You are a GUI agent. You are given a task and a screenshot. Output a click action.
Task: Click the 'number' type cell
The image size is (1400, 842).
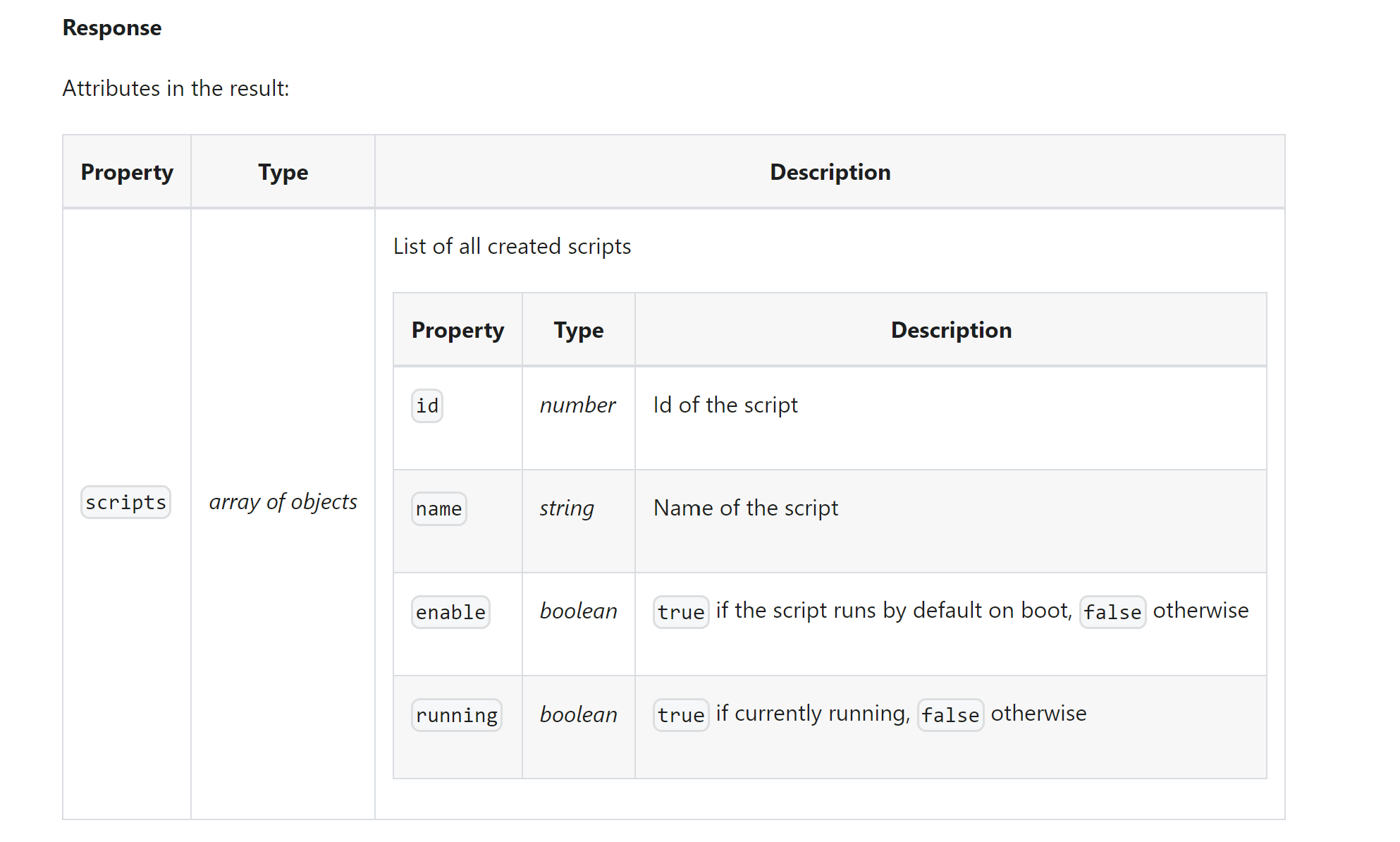(577, 405)
